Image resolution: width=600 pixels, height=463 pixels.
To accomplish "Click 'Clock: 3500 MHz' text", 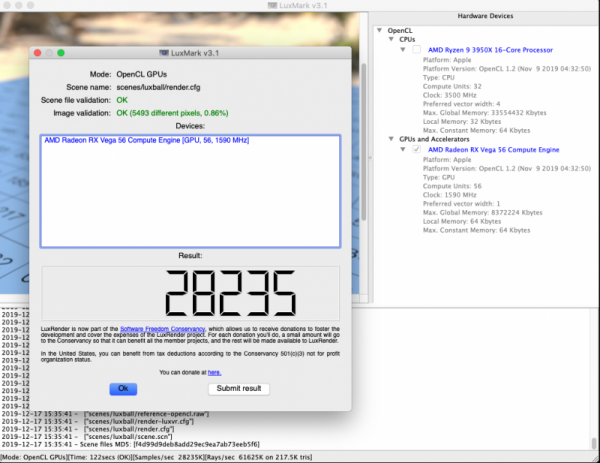I will (x=449, y=95).
